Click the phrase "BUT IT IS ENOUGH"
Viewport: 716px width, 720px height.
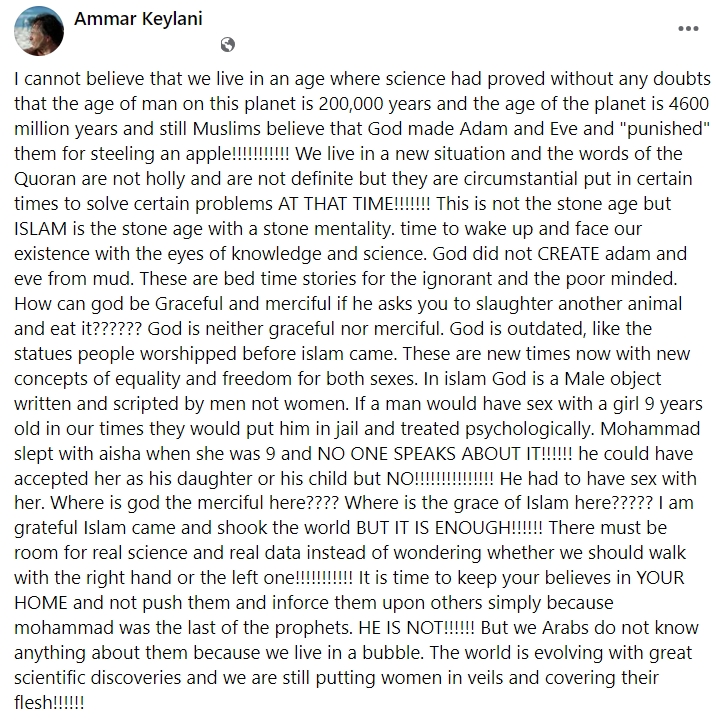click(433, 528)
